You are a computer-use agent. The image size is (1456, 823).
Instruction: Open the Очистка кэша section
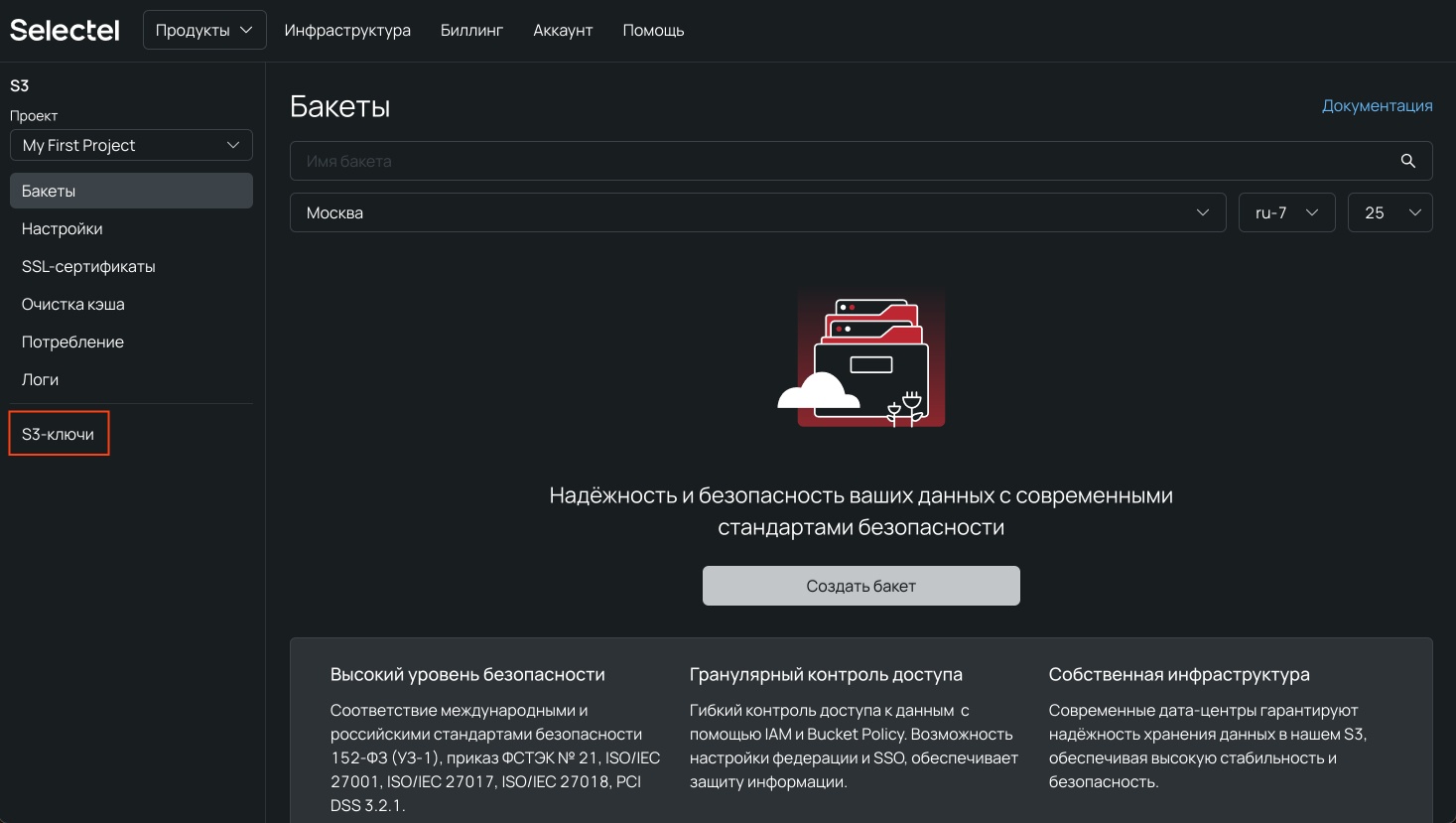[72, 304]
